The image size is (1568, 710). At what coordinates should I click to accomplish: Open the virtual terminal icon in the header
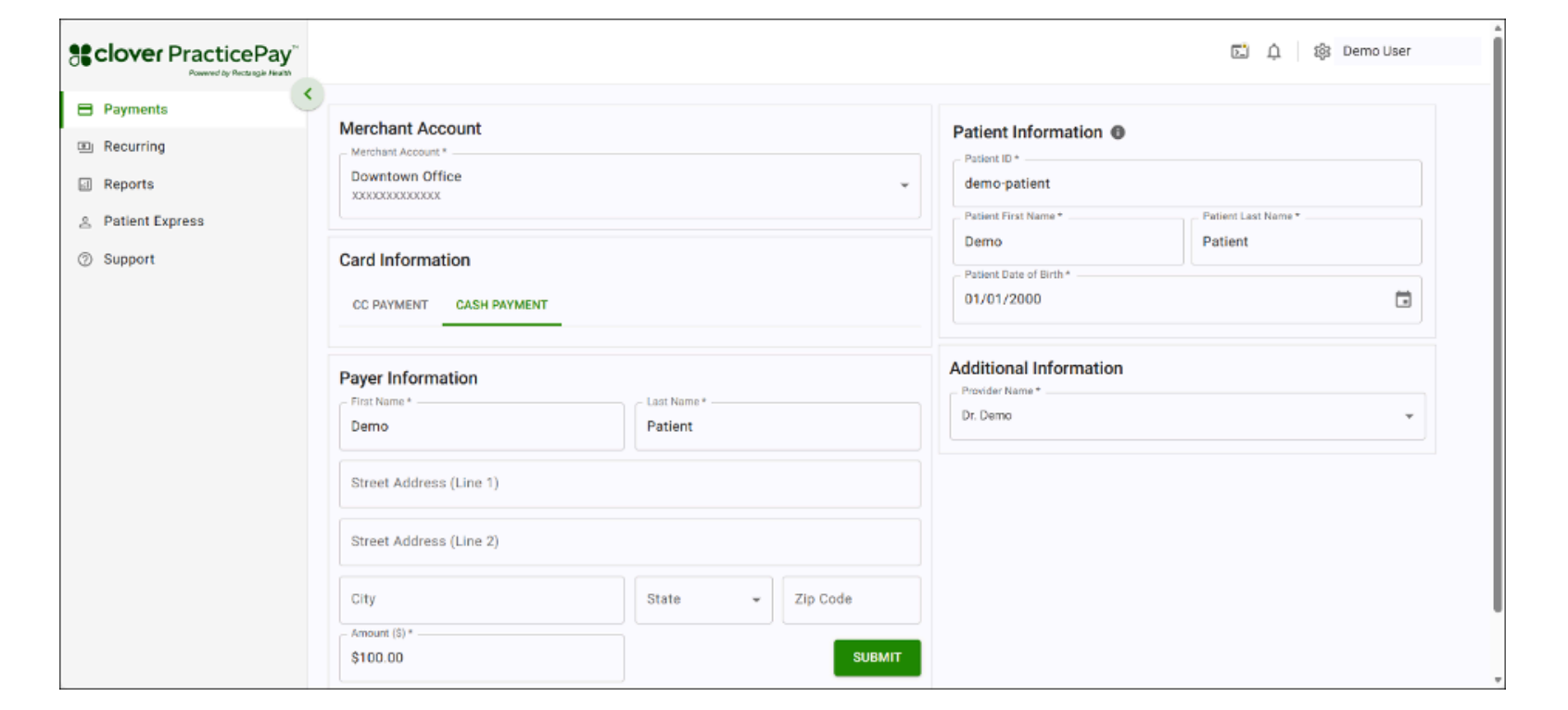point(1241,53)
